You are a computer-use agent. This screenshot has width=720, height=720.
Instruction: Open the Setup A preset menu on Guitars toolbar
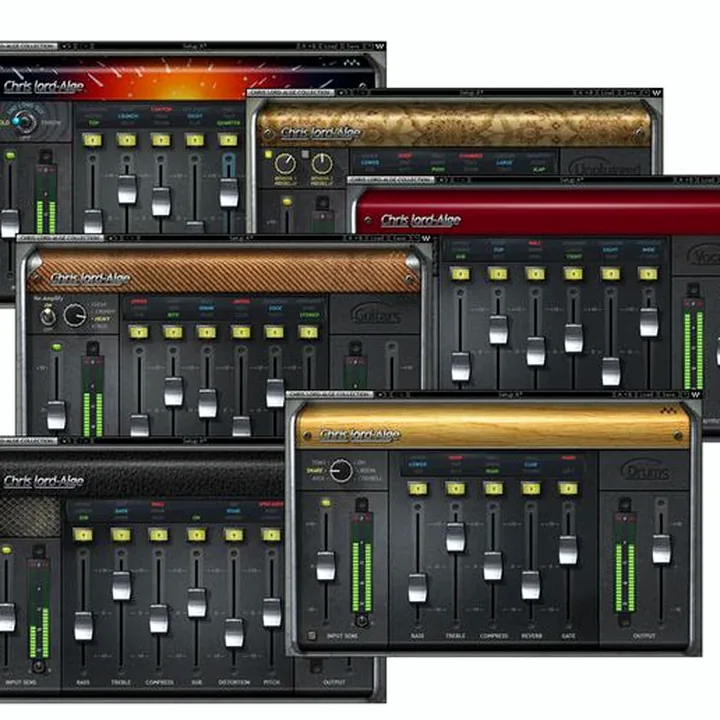[241, 238]
